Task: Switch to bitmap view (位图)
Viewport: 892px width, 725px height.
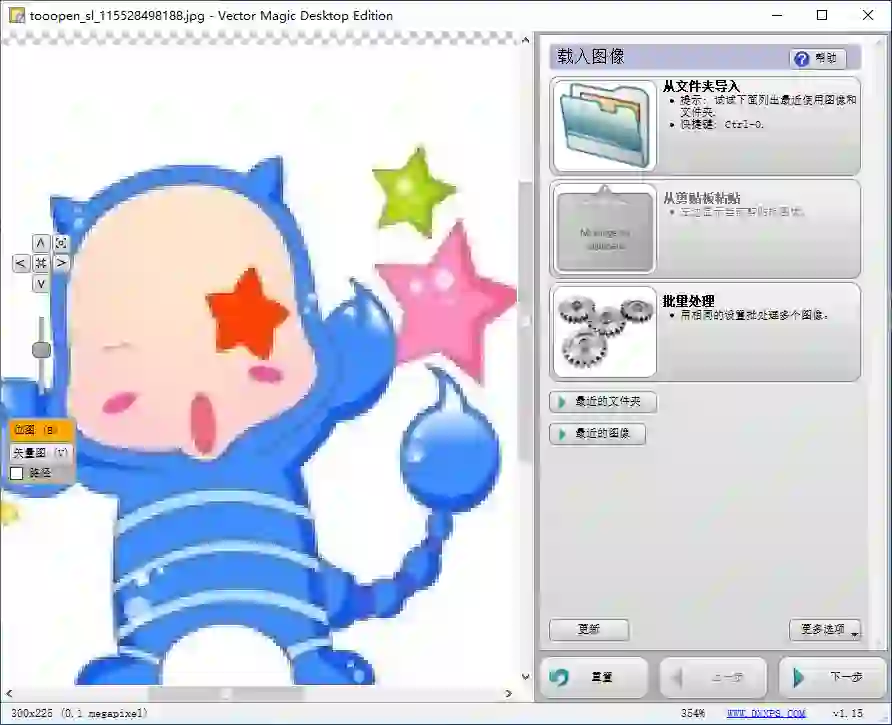Action: click(x=41, y=430)
